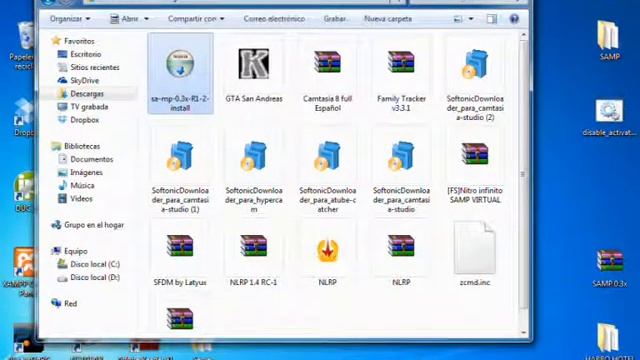Open Grupo en el hogar
This screenshot has width=640, height=360.
coord(88,225)
